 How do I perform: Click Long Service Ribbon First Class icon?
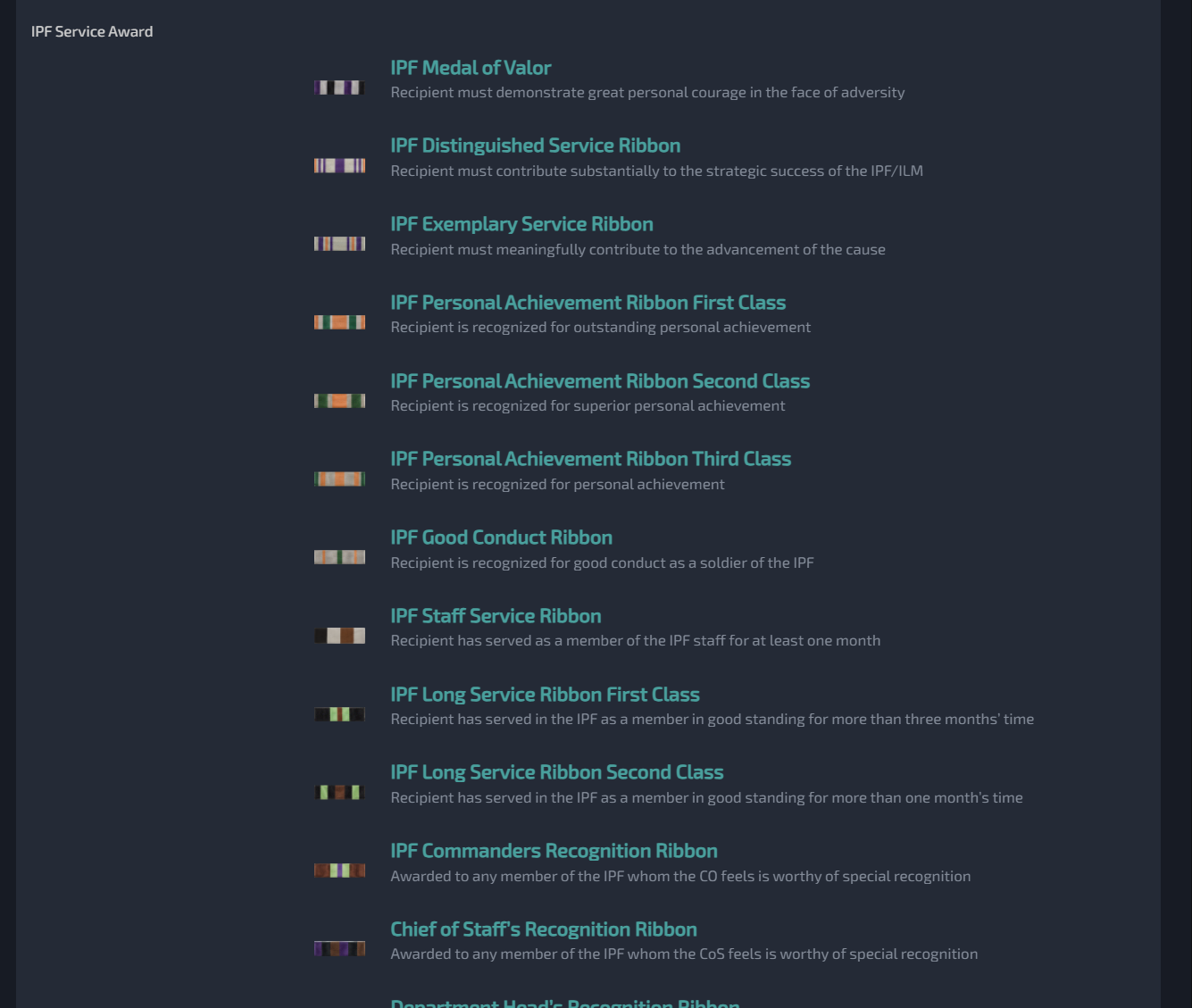coord(339,714)
